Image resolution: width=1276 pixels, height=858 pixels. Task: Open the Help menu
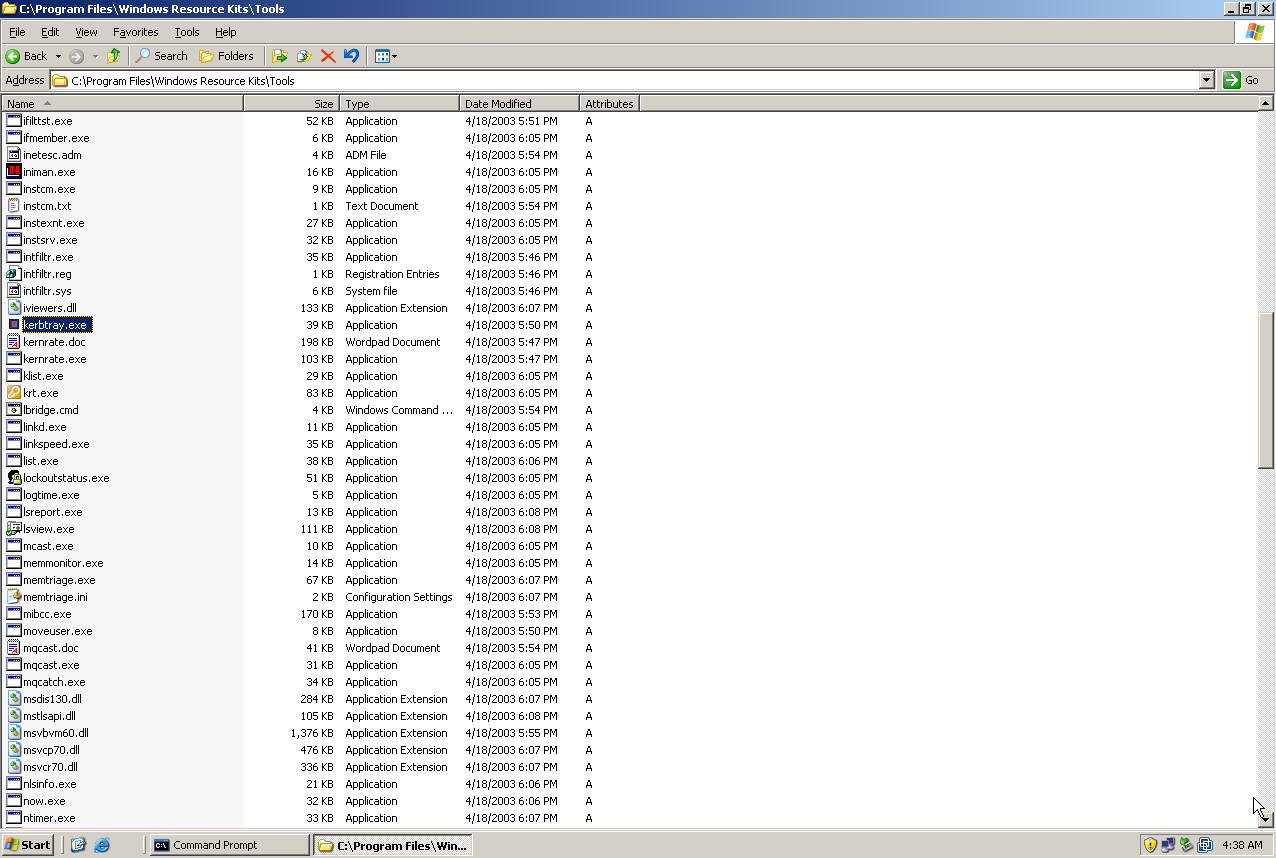[226, 32]
